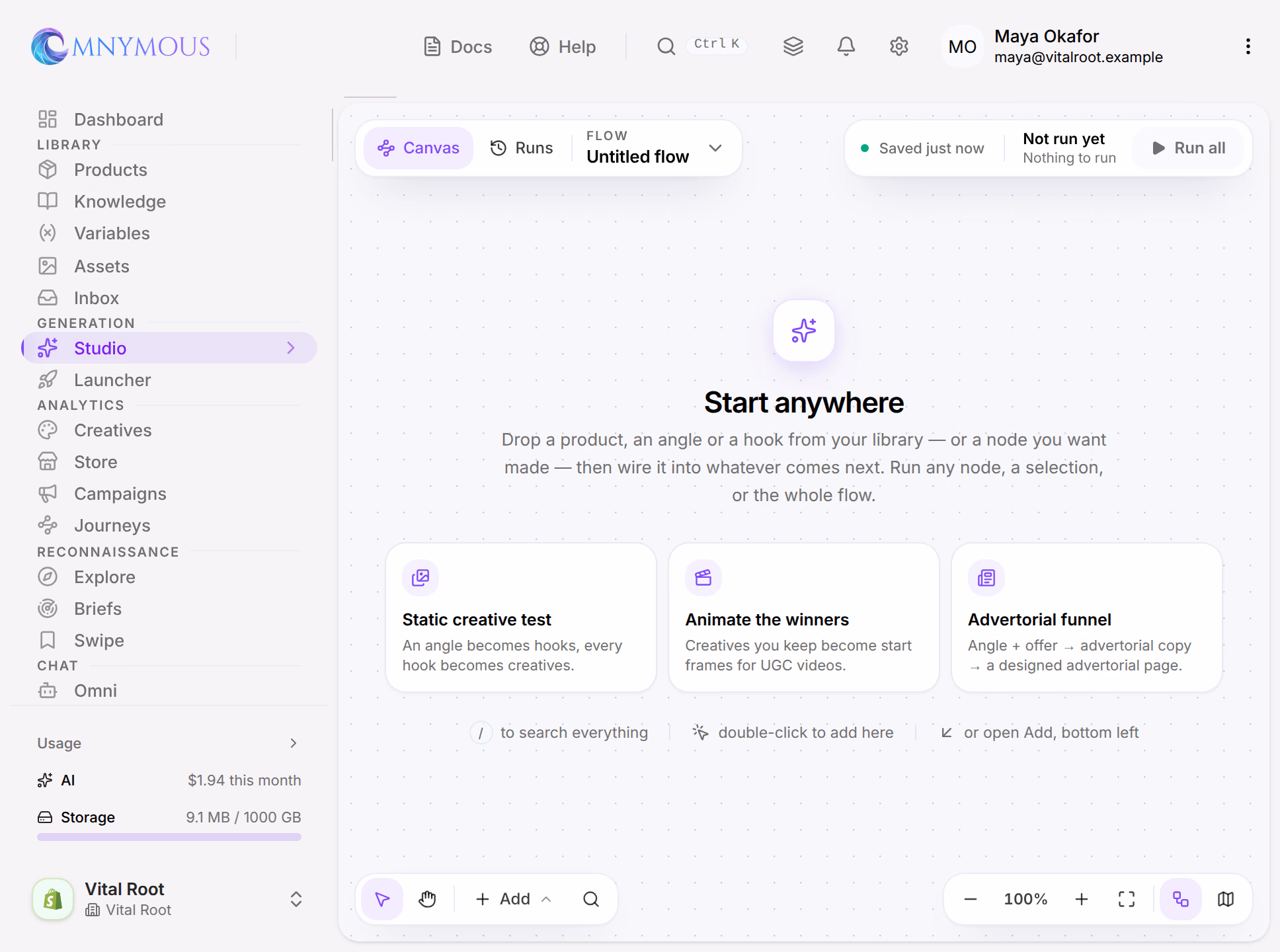Image resolution: width=1280 pixels, height=952 pixels.
Task: Open the Dashboard
Action: click(169, 120)
